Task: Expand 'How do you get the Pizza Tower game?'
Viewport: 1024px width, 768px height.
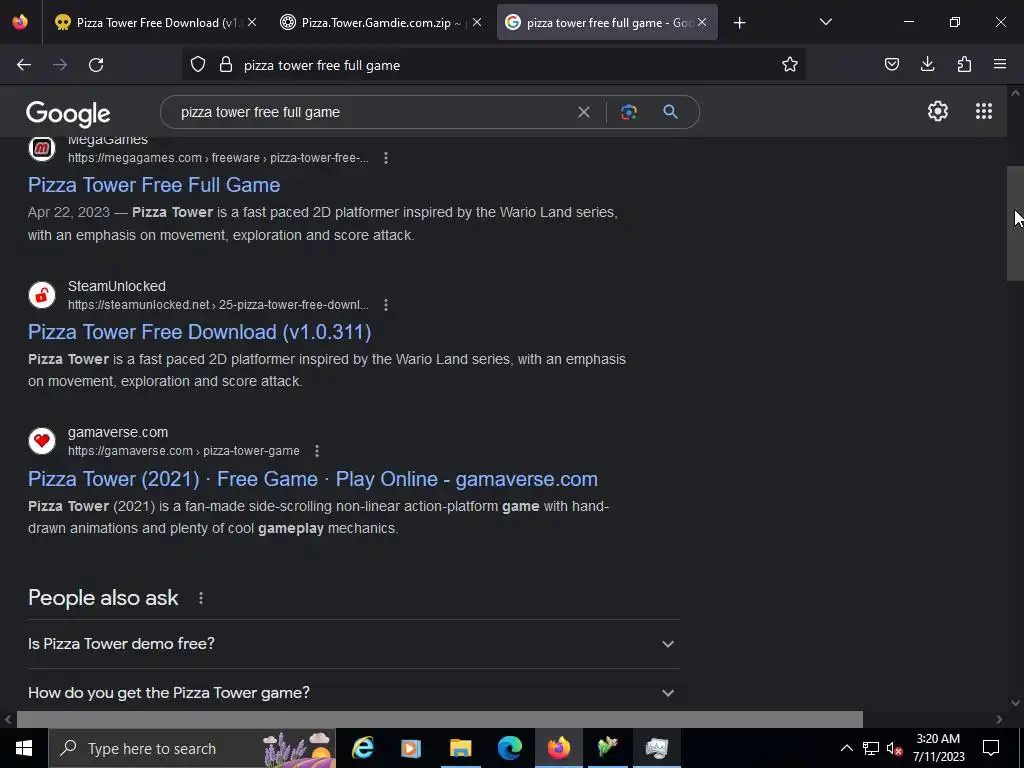Action: (x=353, y=693)
